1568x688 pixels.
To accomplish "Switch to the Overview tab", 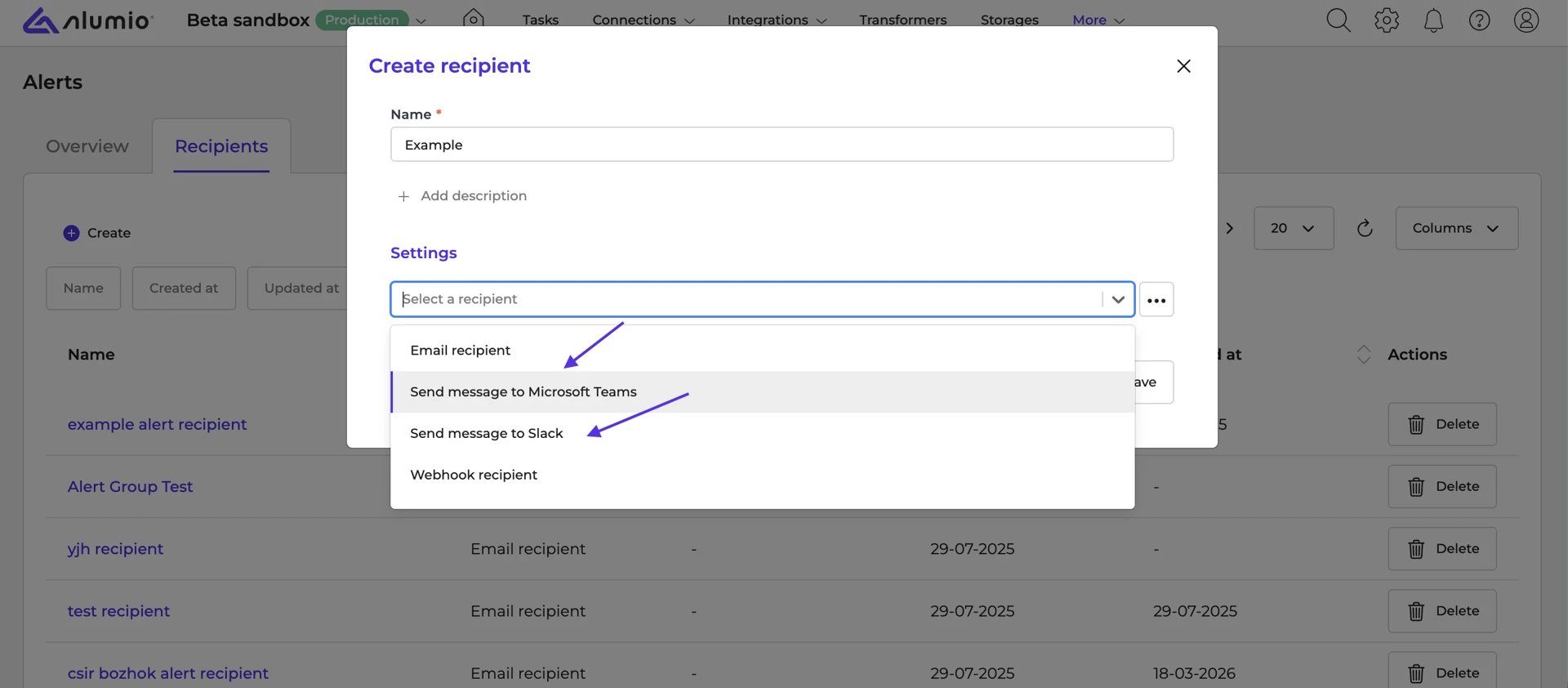I will tap(87, 146).
